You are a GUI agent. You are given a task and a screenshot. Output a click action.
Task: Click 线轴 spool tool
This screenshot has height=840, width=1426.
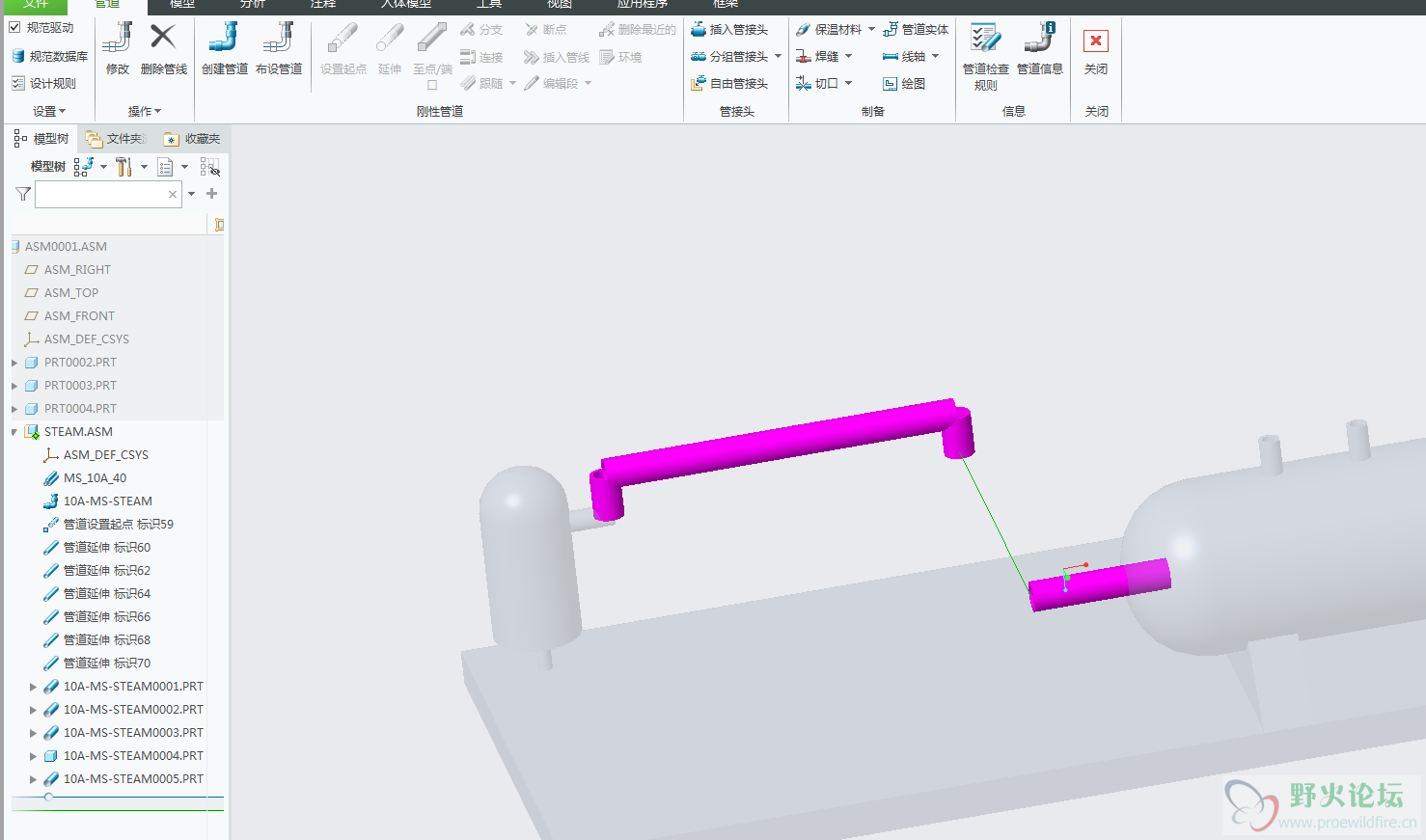pos(904,57)
